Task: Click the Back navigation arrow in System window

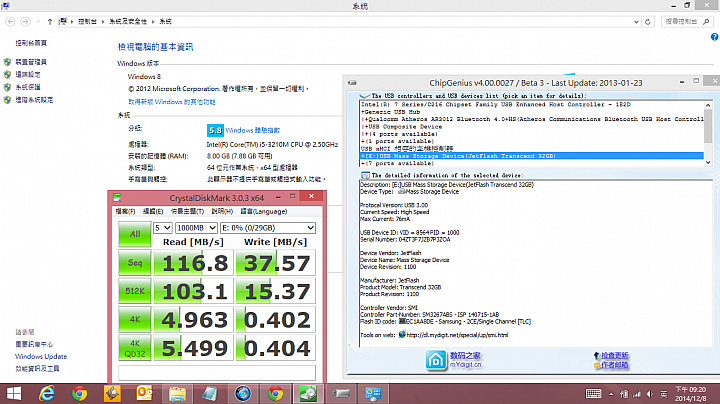Action: [x=10, y=22]
